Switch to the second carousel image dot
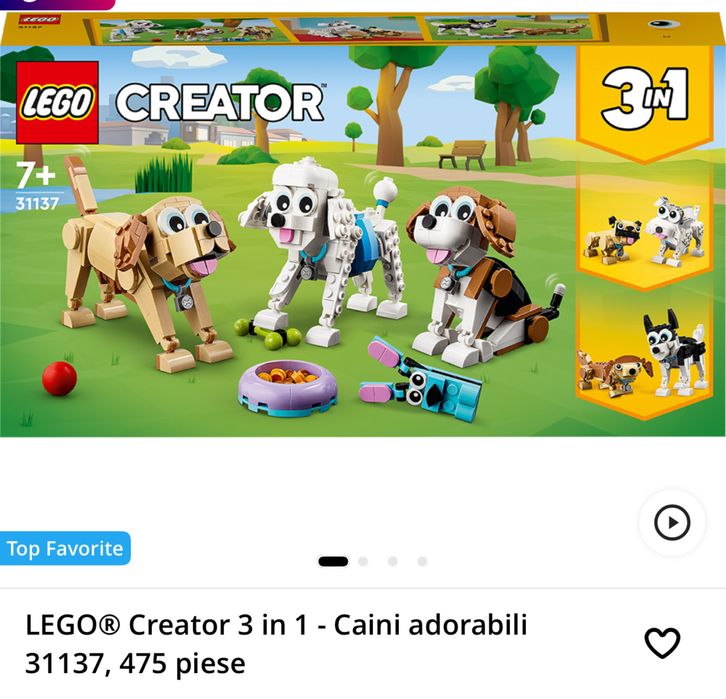Image resolution: width=726 pixels, height=699 pixels. 363,562
